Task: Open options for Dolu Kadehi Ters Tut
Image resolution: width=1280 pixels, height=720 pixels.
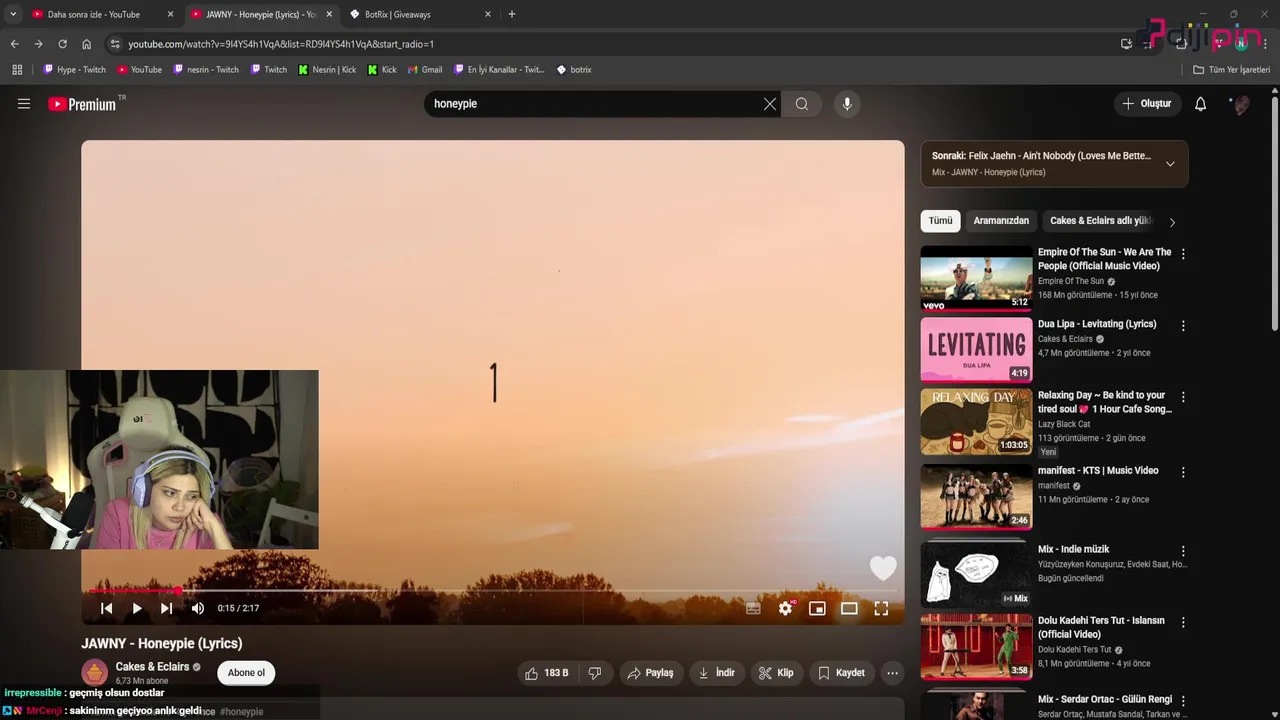Action: tap(1183, 622)
